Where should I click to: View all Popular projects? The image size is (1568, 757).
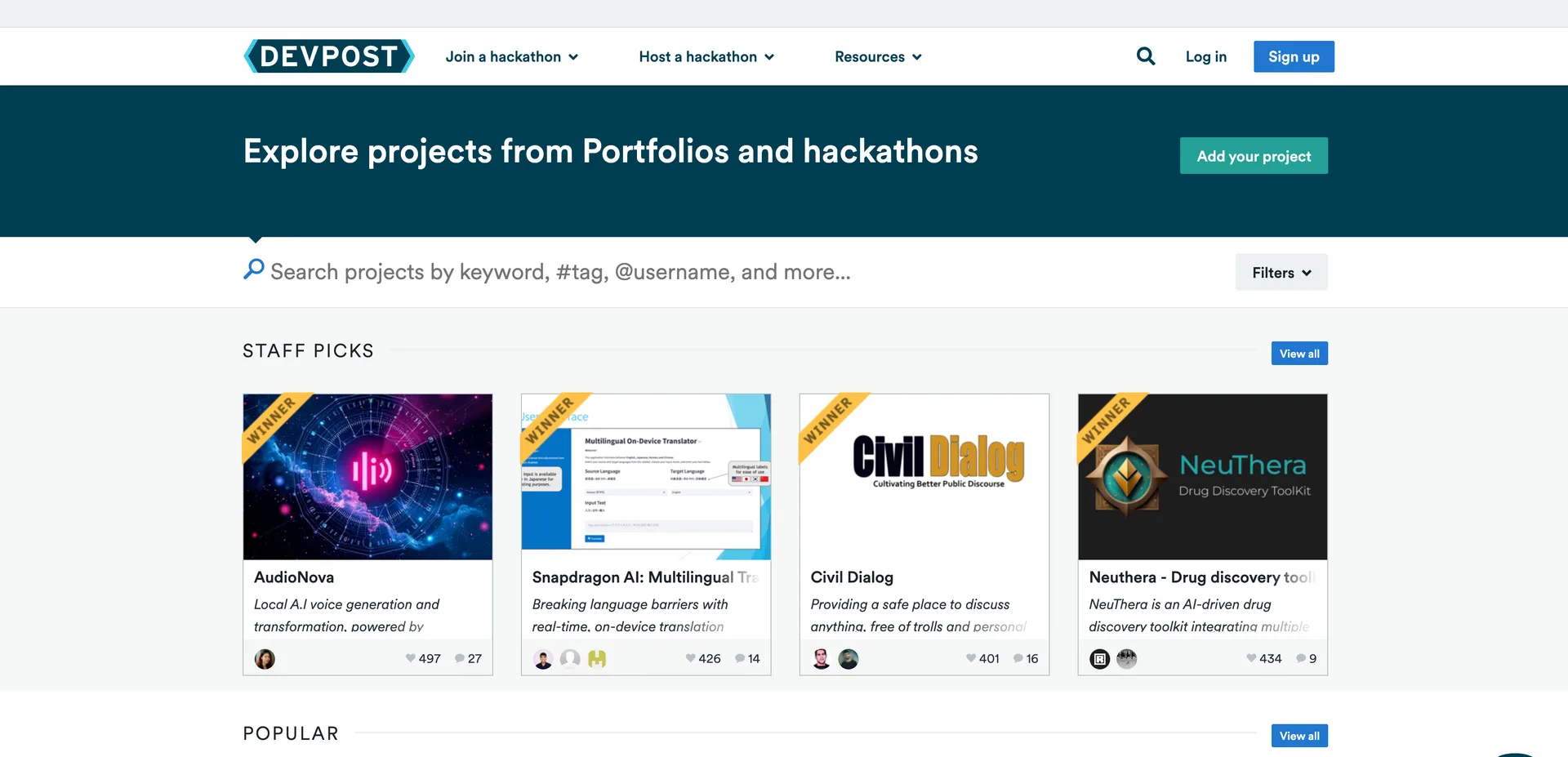tap(1299, 736)
